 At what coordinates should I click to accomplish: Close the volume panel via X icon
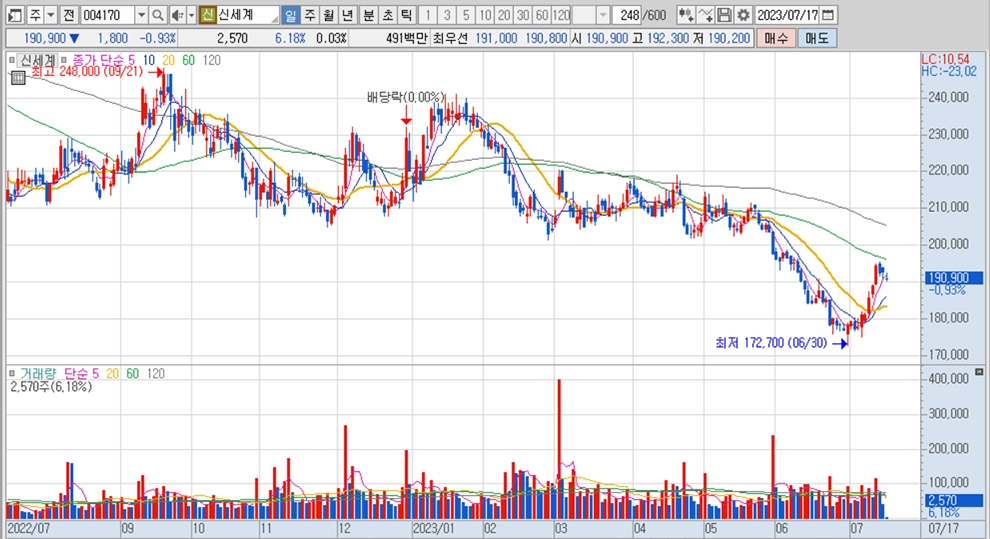(x=979, y=372)
